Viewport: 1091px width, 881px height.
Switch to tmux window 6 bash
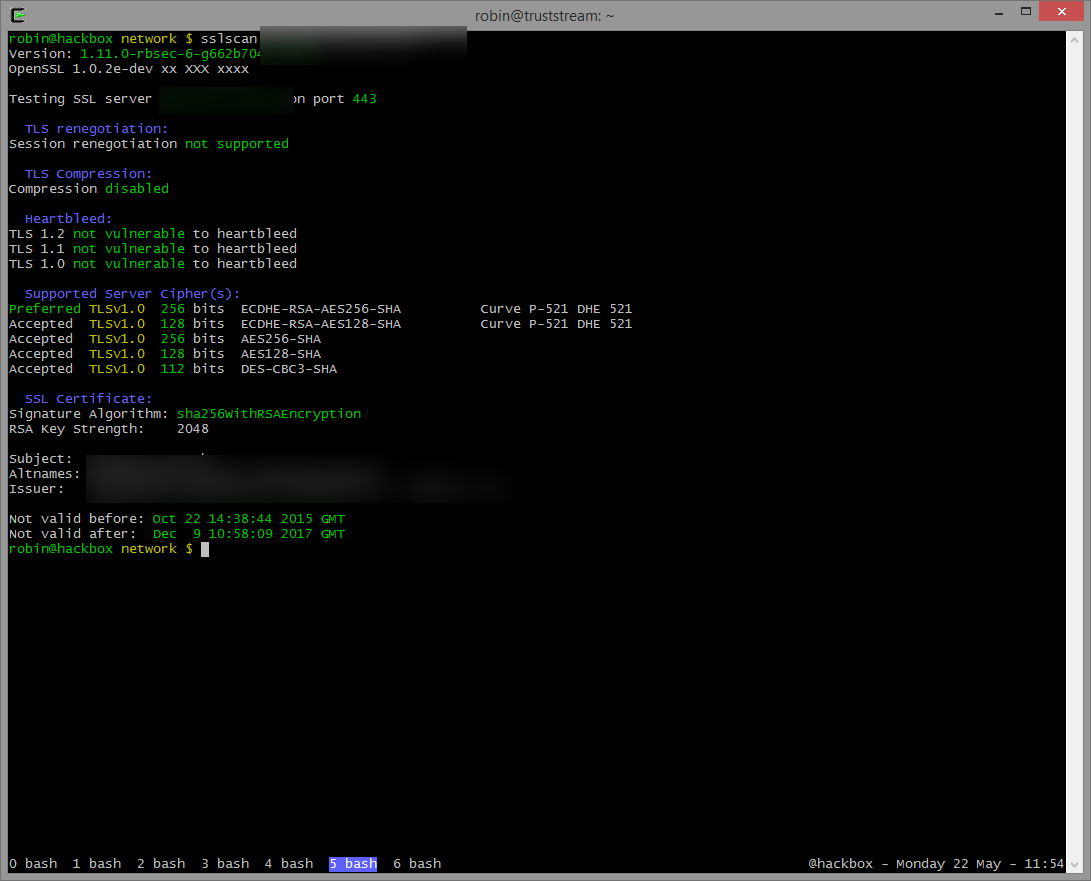[417, 864]
